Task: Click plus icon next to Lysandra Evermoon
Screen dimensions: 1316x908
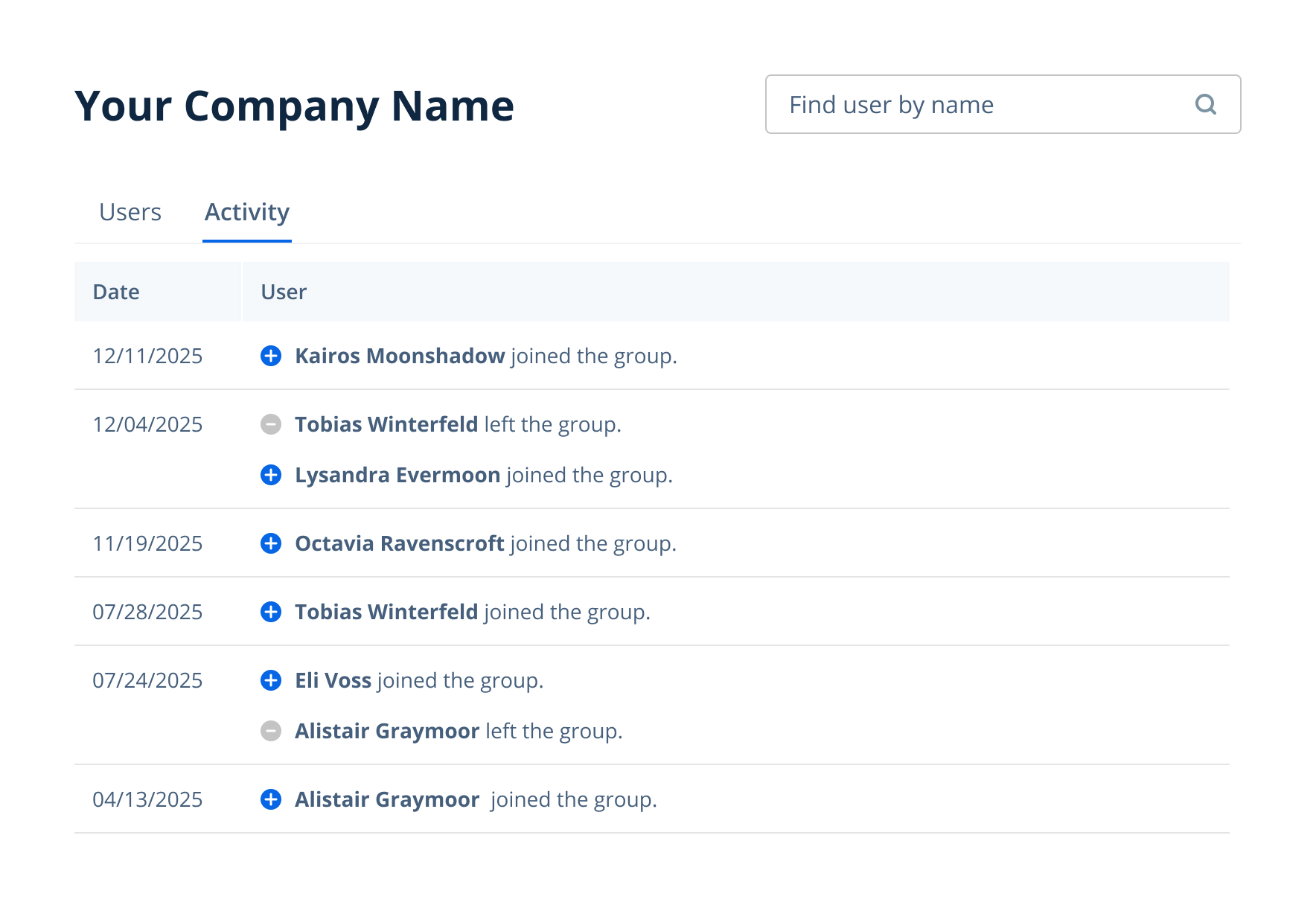Action: 271,475
